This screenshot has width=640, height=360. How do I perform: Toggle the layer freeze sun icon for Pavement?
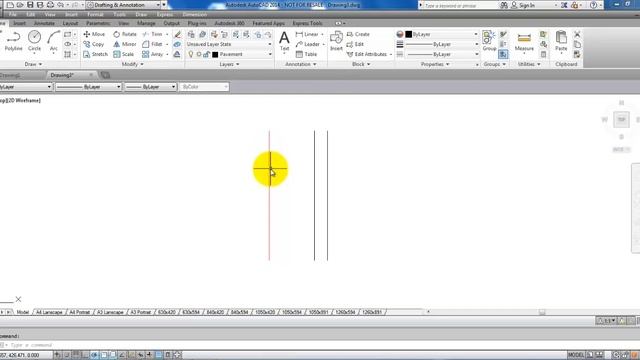click(199, 54)
